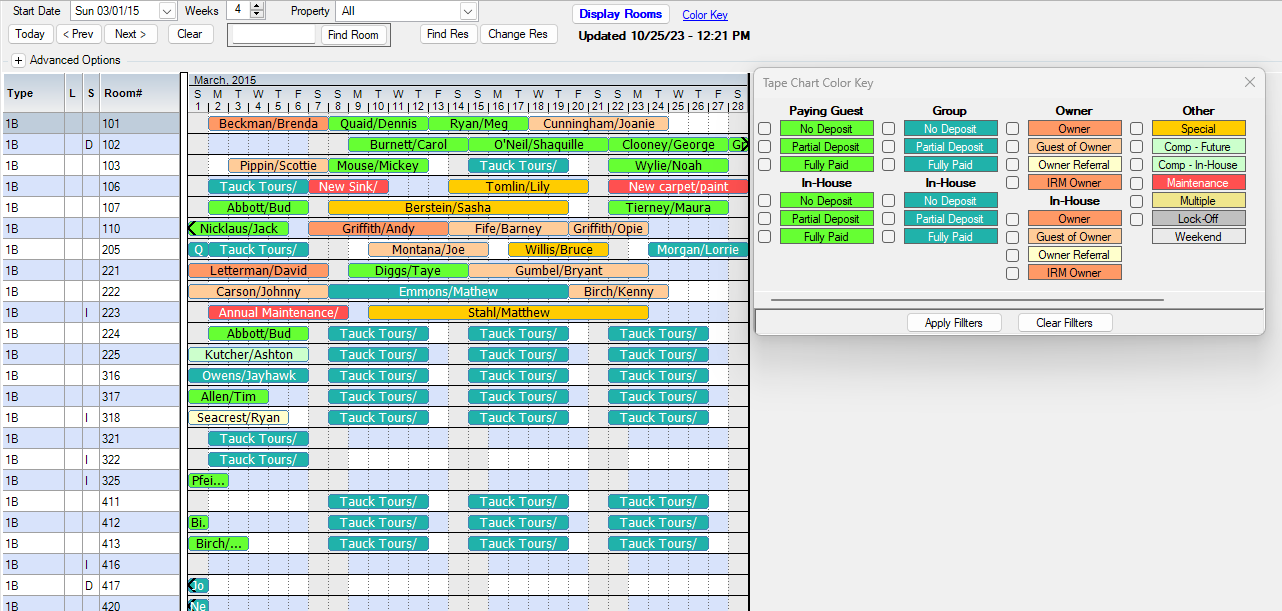Check the Maintenance checkbox under Other
1282x611 pixels.
1136,183
